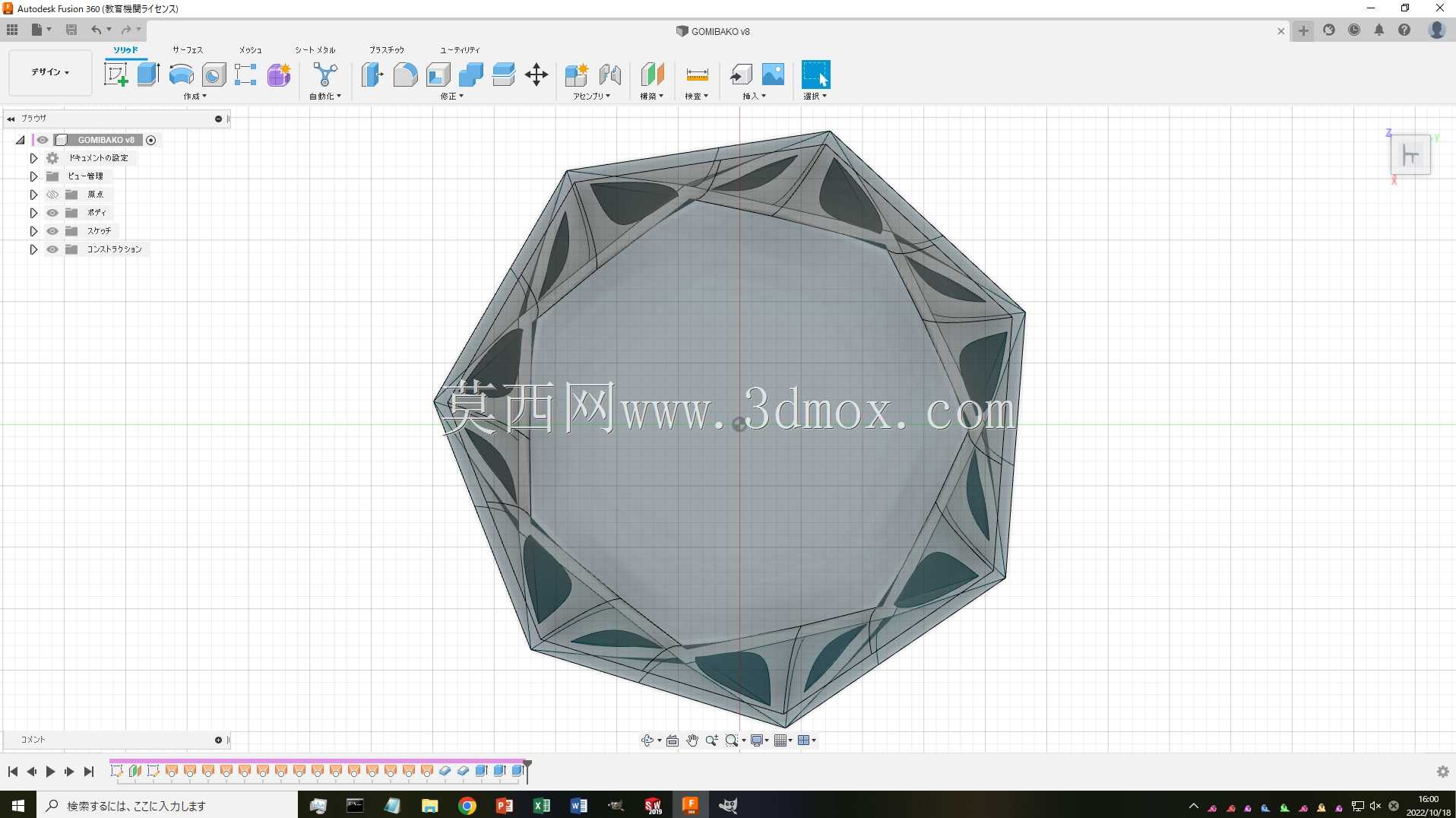
Task: Select the Press Pull tool
Action: pos(372,75)
